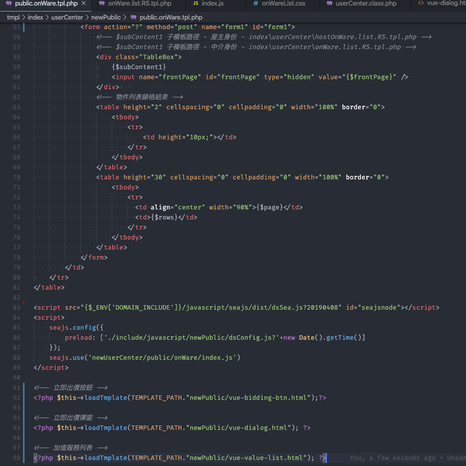Click line number 63 in the gutter
Image resolution: width=466 pixels, height=466 pixels.
pos(17,107)
